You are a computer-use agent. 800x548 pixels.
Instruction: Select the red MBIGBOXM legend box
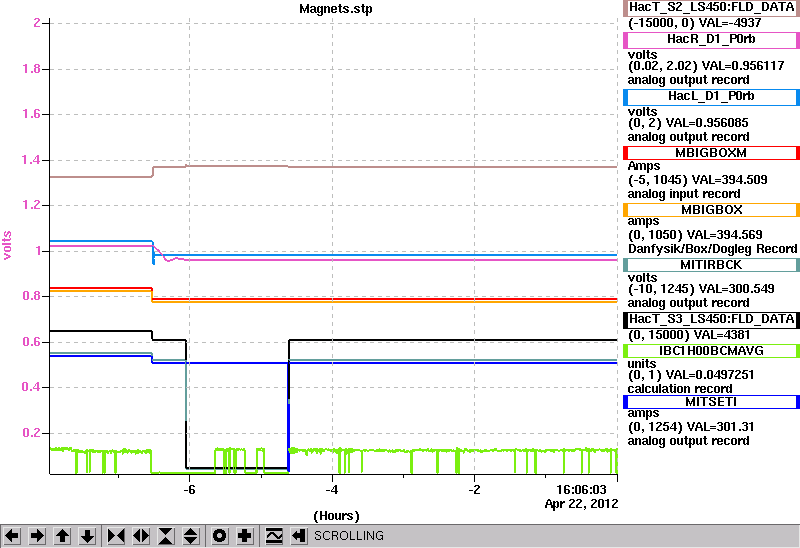pos(711,153)
